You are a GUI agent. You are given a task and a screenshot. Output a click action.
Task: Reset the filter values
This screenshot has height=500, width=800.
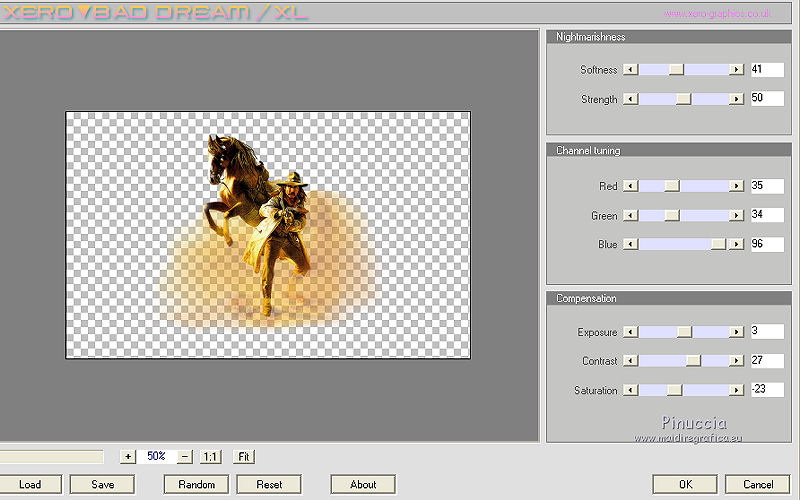(x=269, y=485)
